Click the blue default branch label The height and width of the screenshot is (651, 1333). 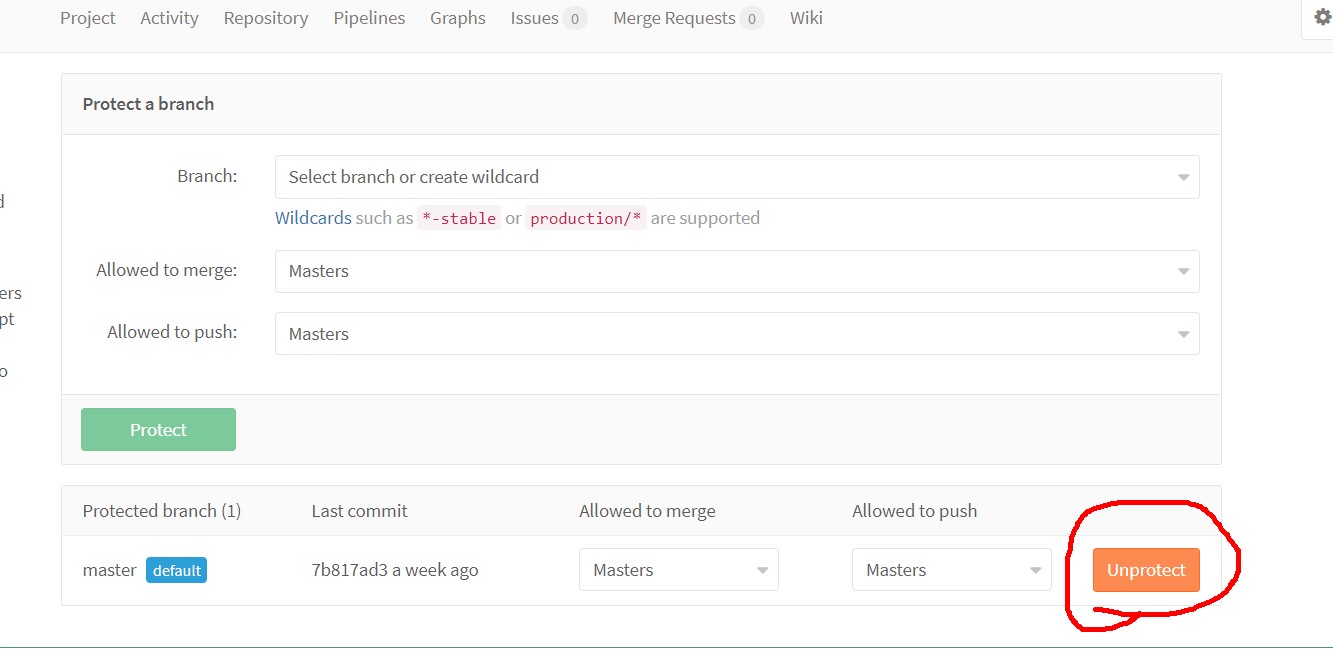176,570
